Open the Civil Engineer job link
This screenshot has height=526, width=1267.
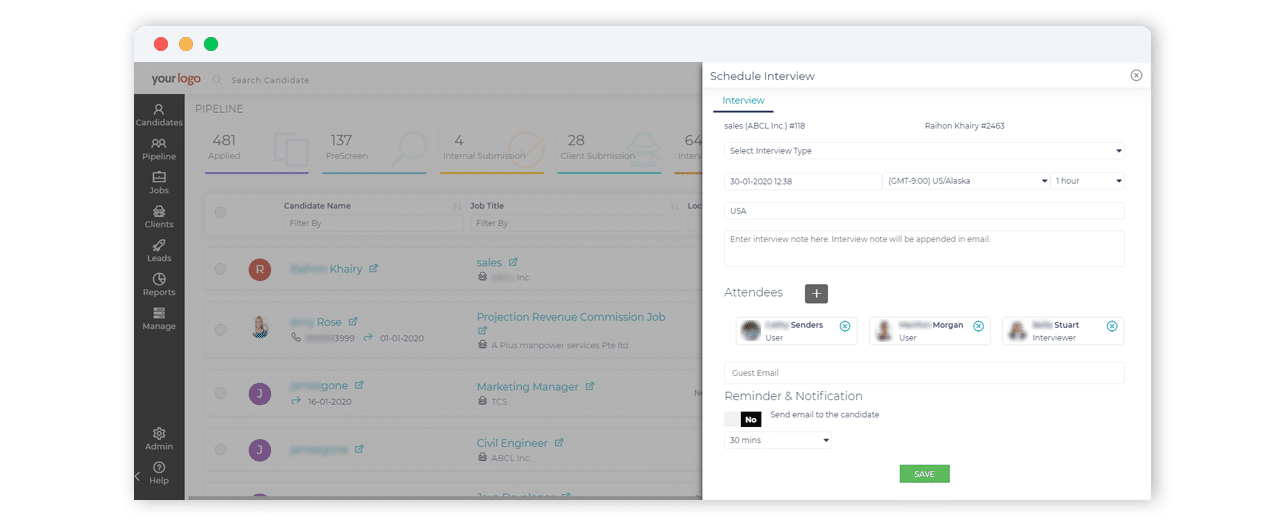[x=512, y=442]
